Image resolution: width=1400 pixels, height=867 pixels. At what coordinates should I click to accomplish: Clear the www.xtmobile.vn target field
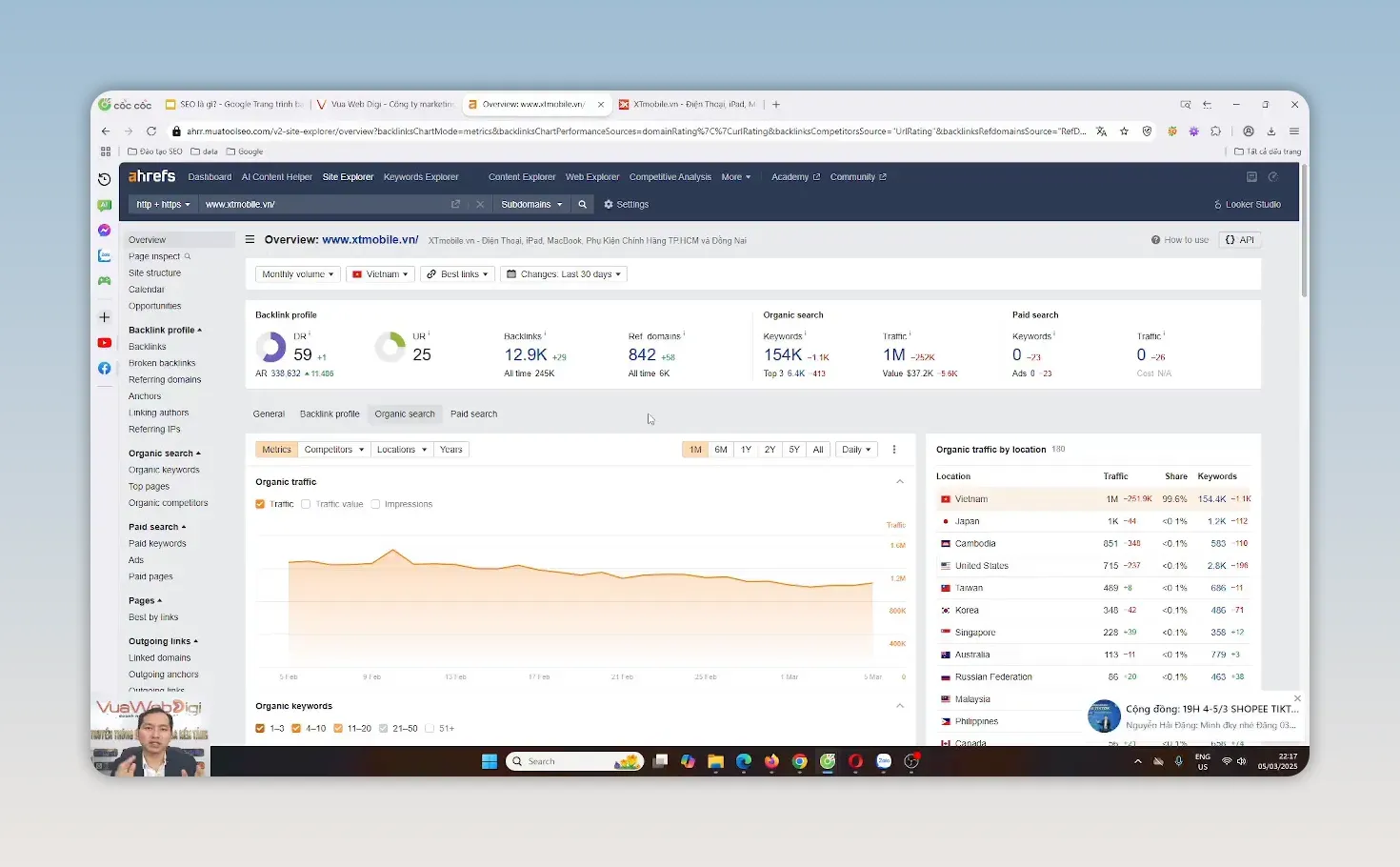(480, 205)
